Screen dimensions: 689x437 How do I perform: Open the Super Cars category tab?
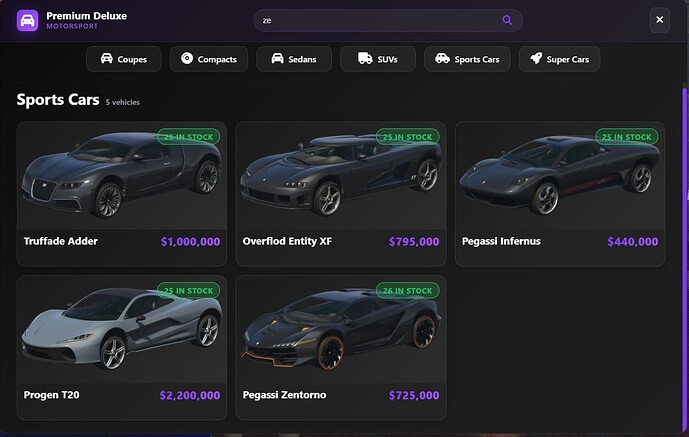(x=559, y=59)
